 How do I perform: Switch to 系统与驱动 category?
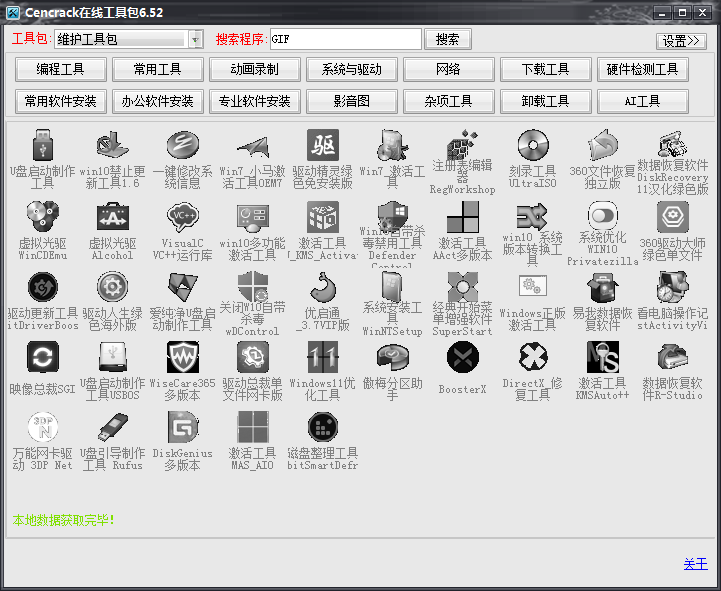[352, 69]
